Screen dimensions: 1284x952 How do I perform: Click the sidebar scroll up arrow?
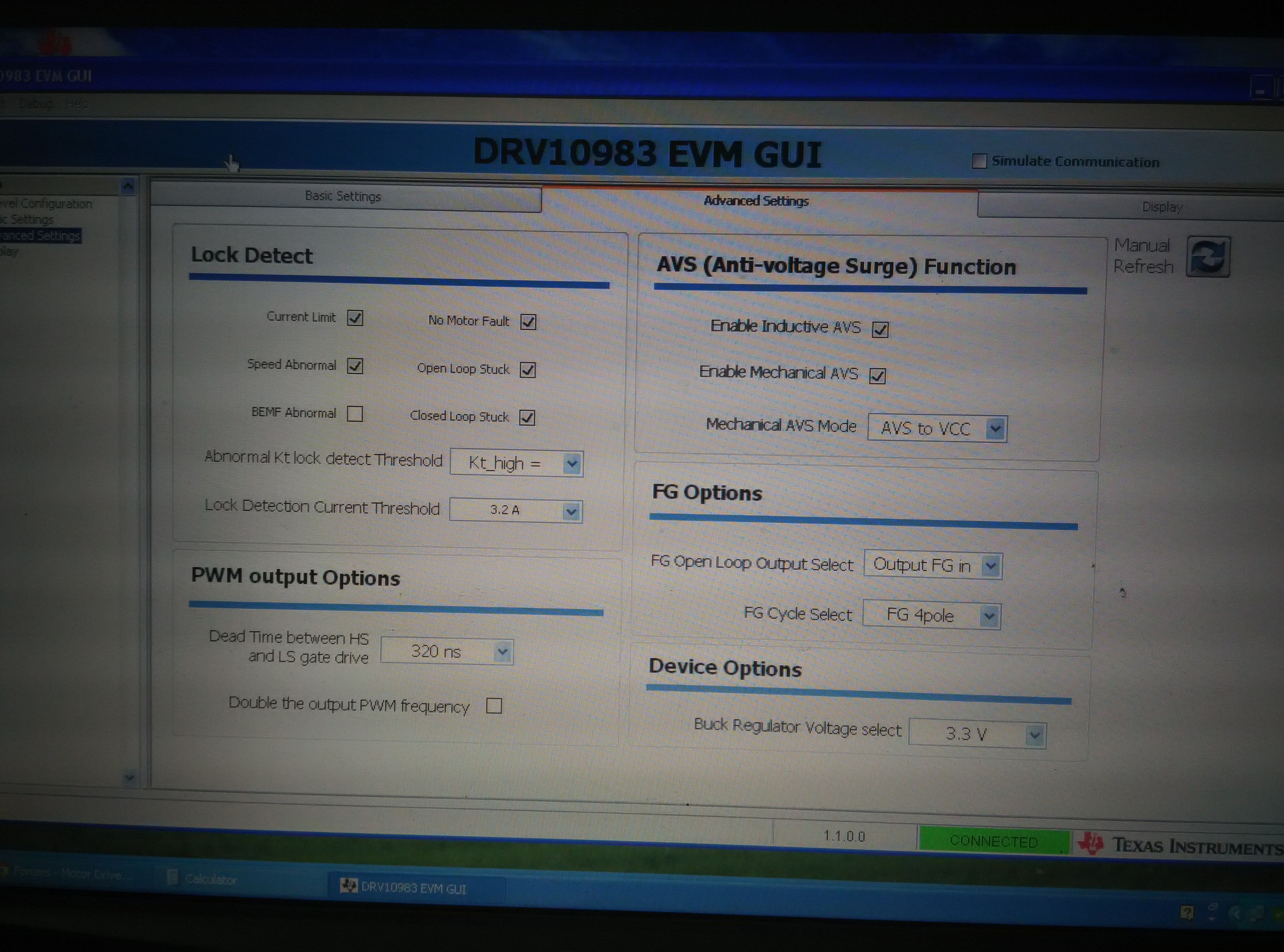[x=128, y=187]
